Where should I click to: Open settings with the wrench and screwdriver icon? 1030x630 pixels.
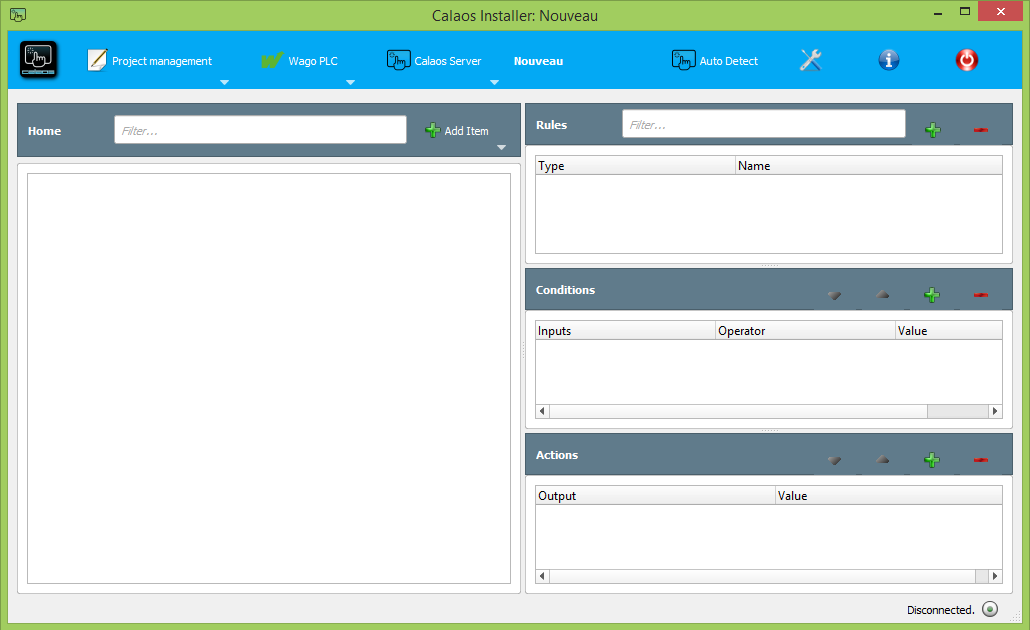(811, 60)
